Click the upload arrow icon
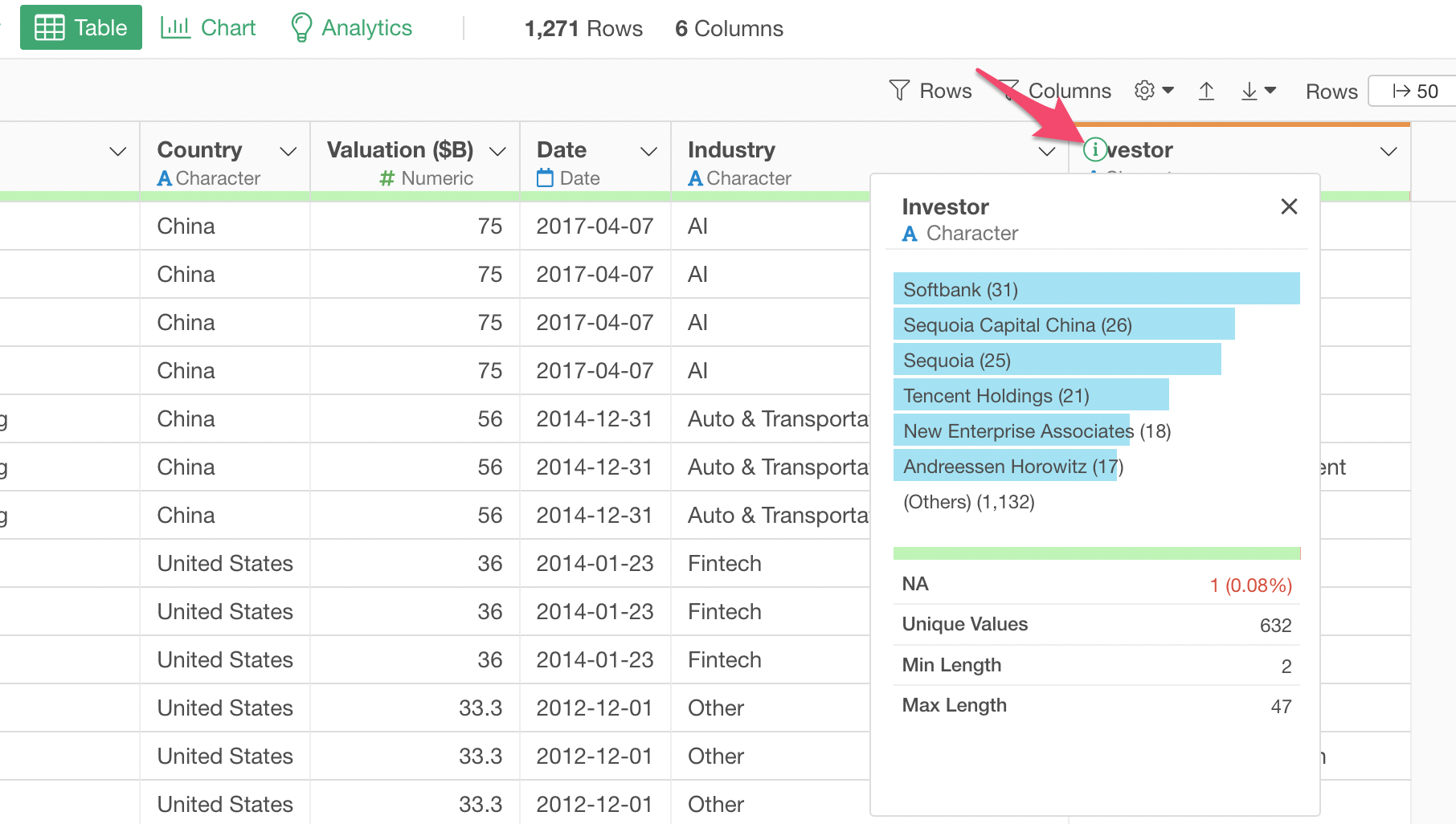 point(1206,91)
